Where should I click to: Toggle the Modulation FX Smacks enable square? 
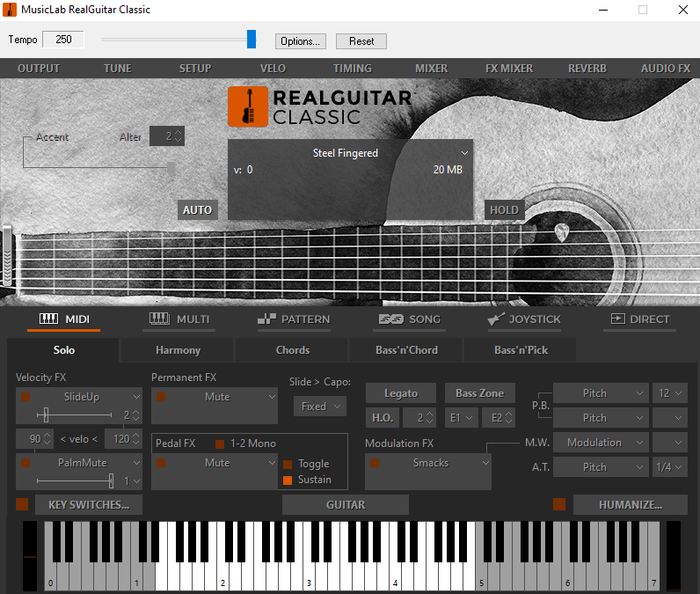pos(375,463)
